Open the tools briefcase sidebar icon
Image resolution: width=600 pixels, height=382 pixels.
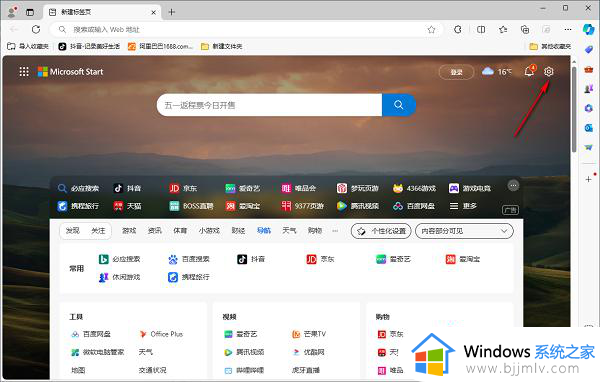click(x=589, y=69)
